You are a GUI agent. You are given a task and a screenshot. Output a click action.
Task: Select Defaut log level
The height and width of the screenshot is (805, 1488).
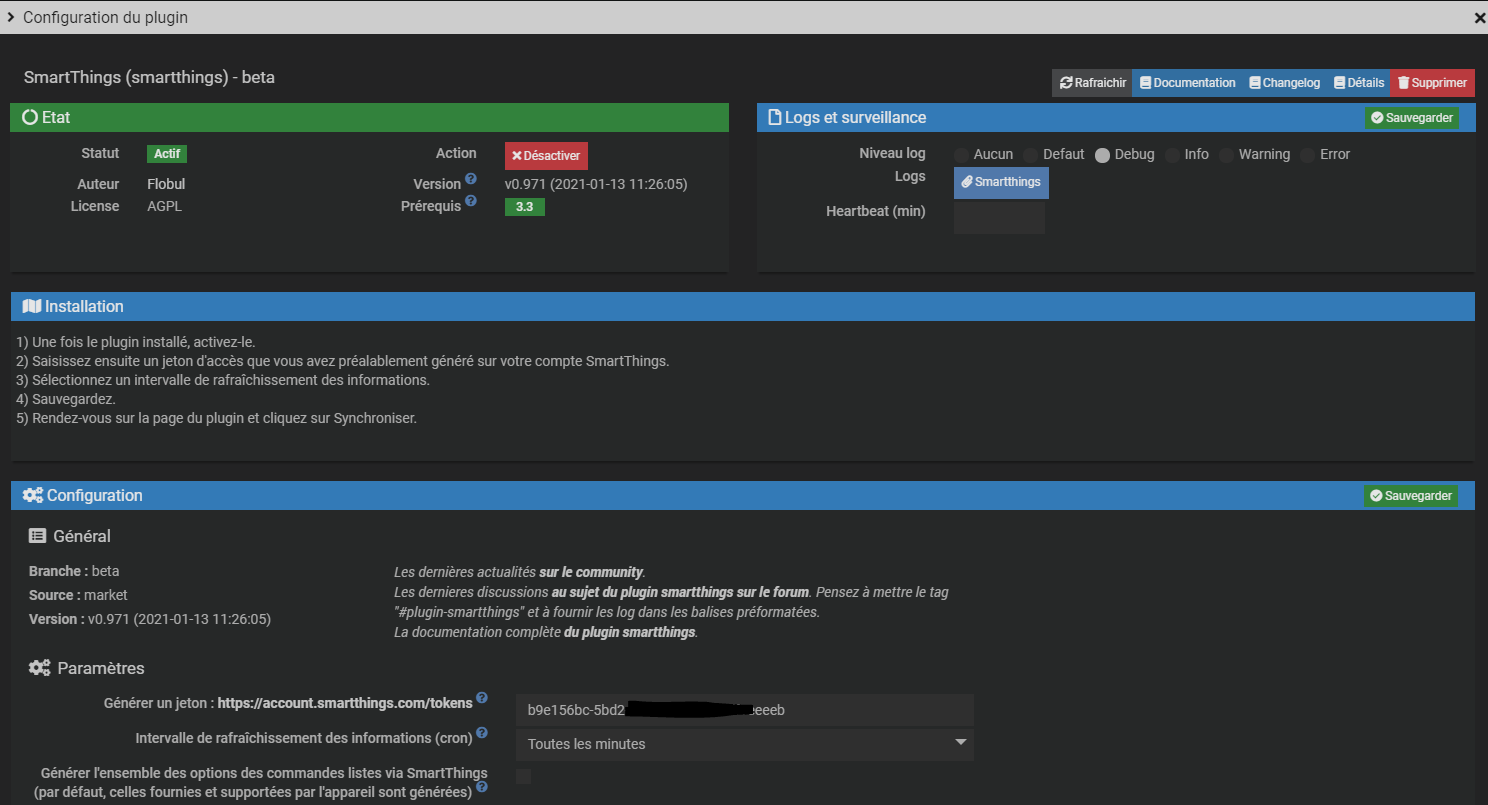pyautogui.click(x=1031, y=155)
